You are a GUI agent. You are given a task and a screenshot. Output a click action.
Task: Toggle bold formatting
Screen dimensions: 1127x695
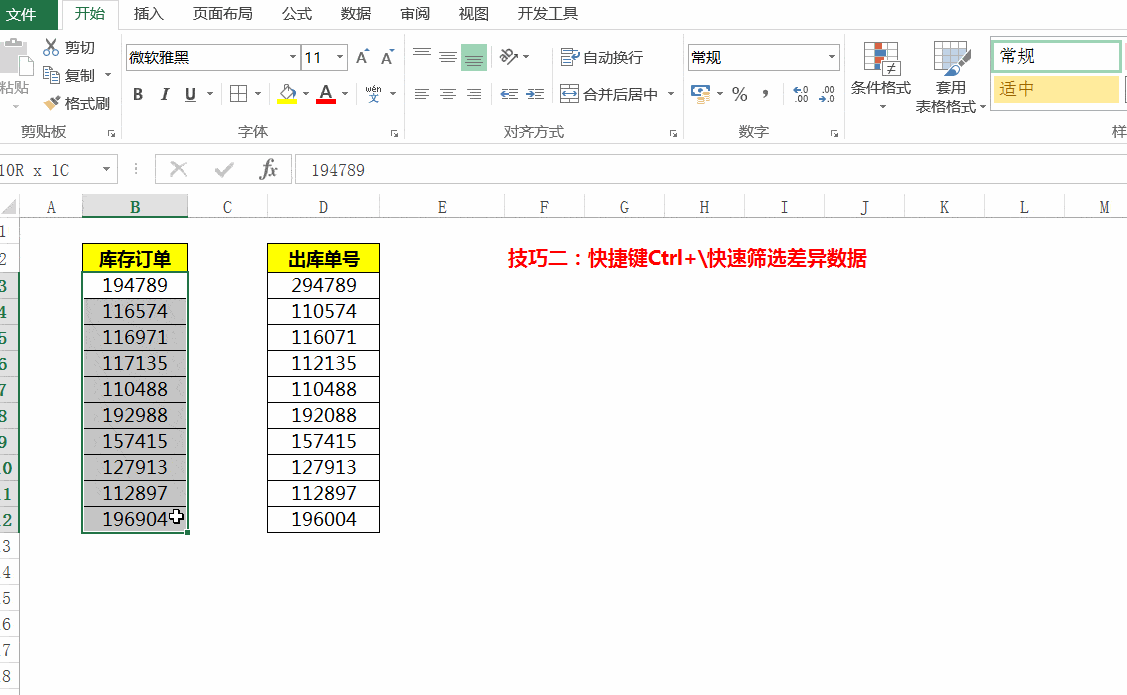[138, 93]
